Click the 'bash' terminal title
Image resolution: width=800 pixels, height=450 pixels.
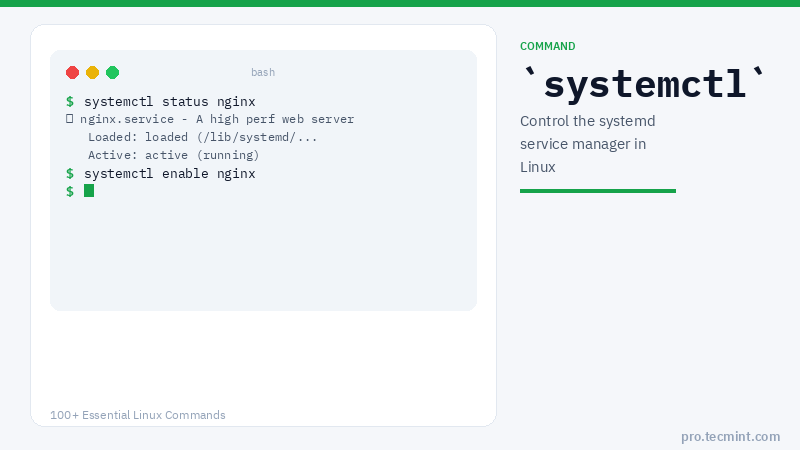(x=263, y=72)
